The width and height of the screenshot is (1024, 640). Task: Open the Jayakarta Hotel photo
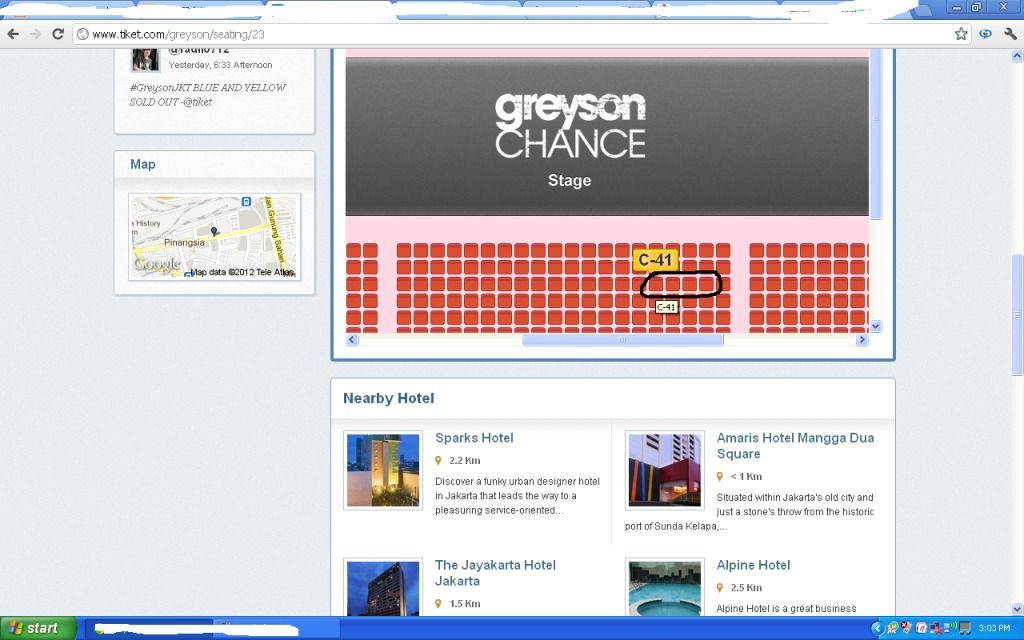383,588
